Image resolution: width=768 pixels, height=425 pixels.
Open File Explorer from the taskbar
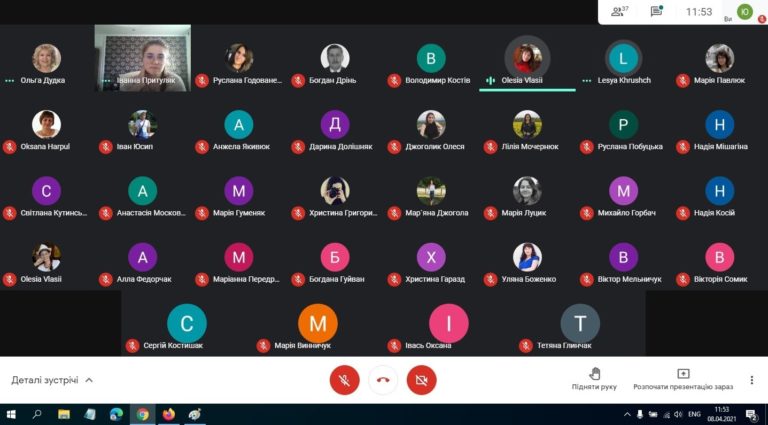coord(64,415)
